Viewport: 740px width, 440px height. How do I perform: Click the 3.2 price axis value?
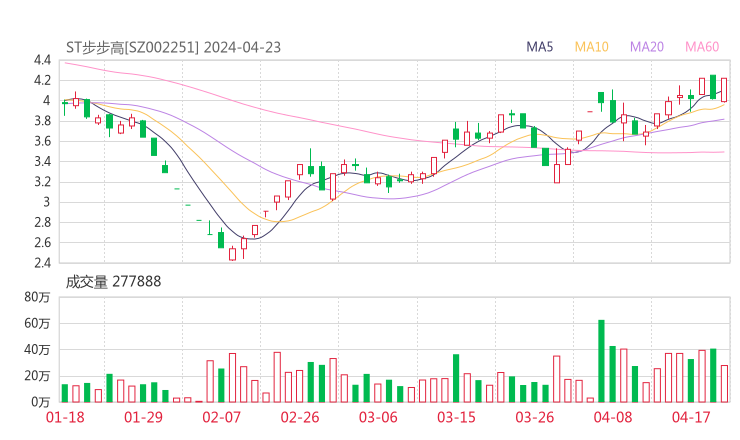click(x=42, y=182)
